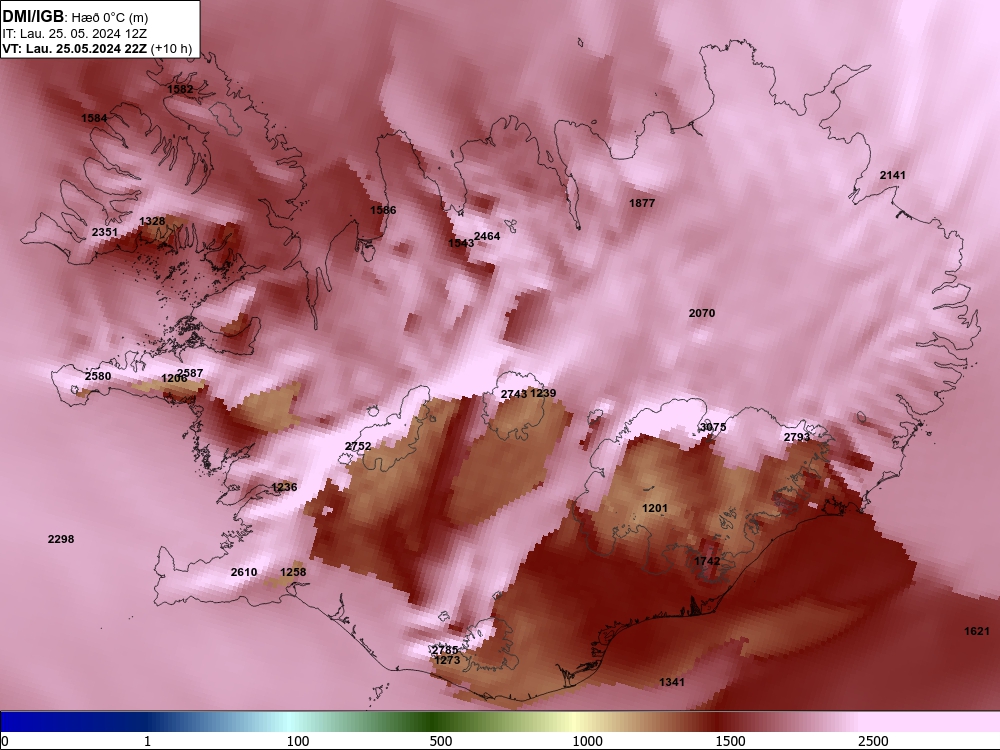
Task: Click the 0 tick on the color scale
Action: click(x=6, y=741)
